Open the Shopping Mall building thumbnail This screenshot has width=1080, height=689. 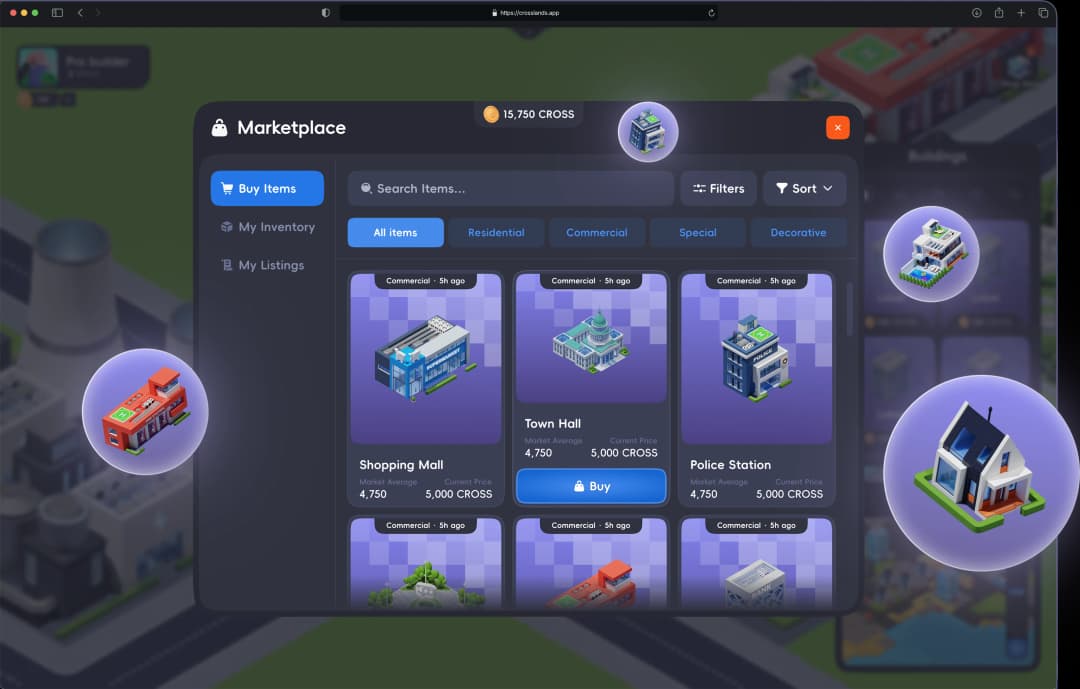click(x=426, y=359)
